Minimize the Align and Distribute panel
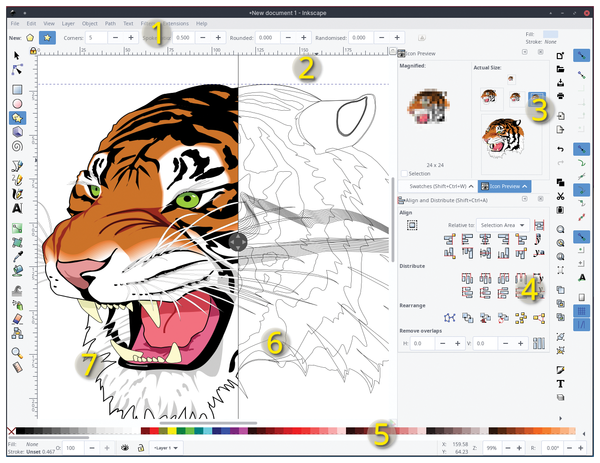Image resolution: width=600 pixels, height=463 pixels. point(525,199)
